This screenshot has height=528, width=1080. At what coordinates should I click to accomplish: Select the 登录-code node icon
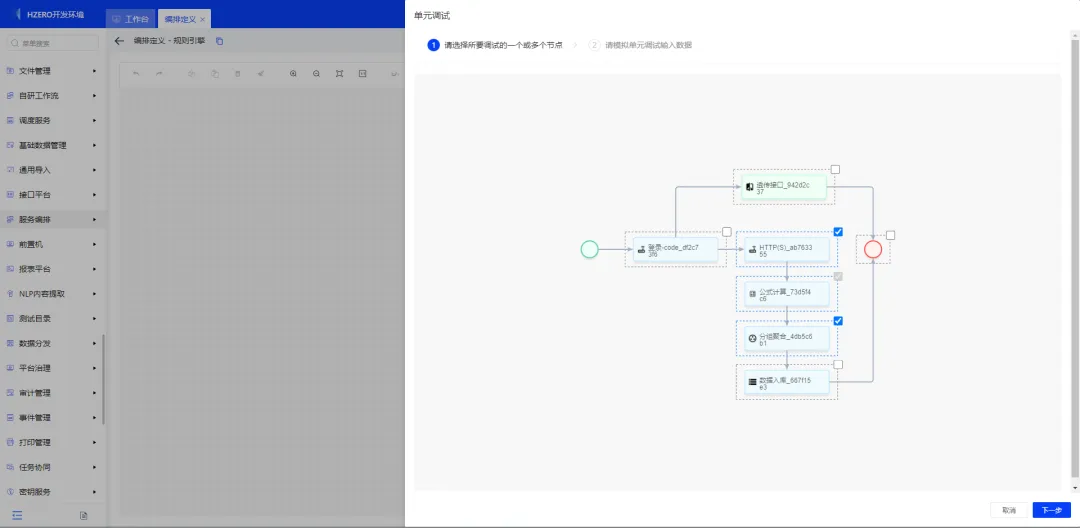[641, 250]
